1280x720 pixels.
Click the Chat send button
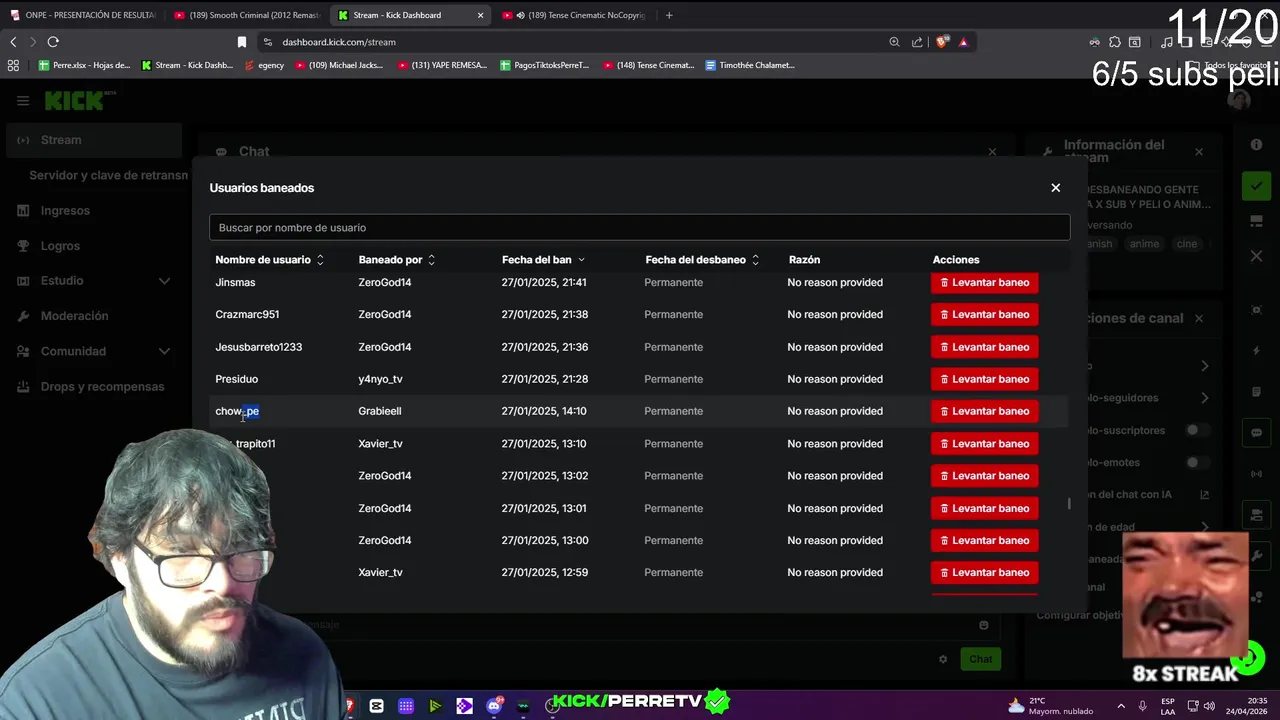click(980, 659)
